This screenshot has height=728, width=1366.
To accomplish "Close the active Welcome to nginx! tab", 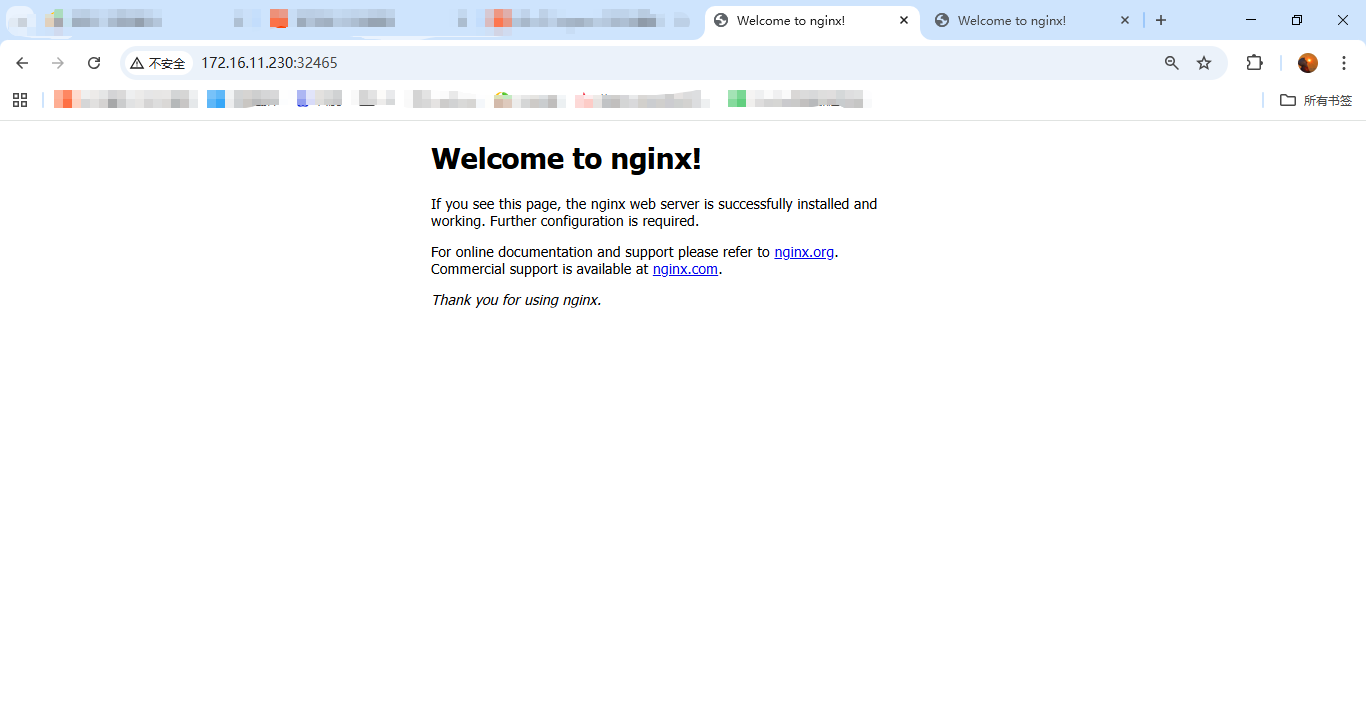I will 904,20.
